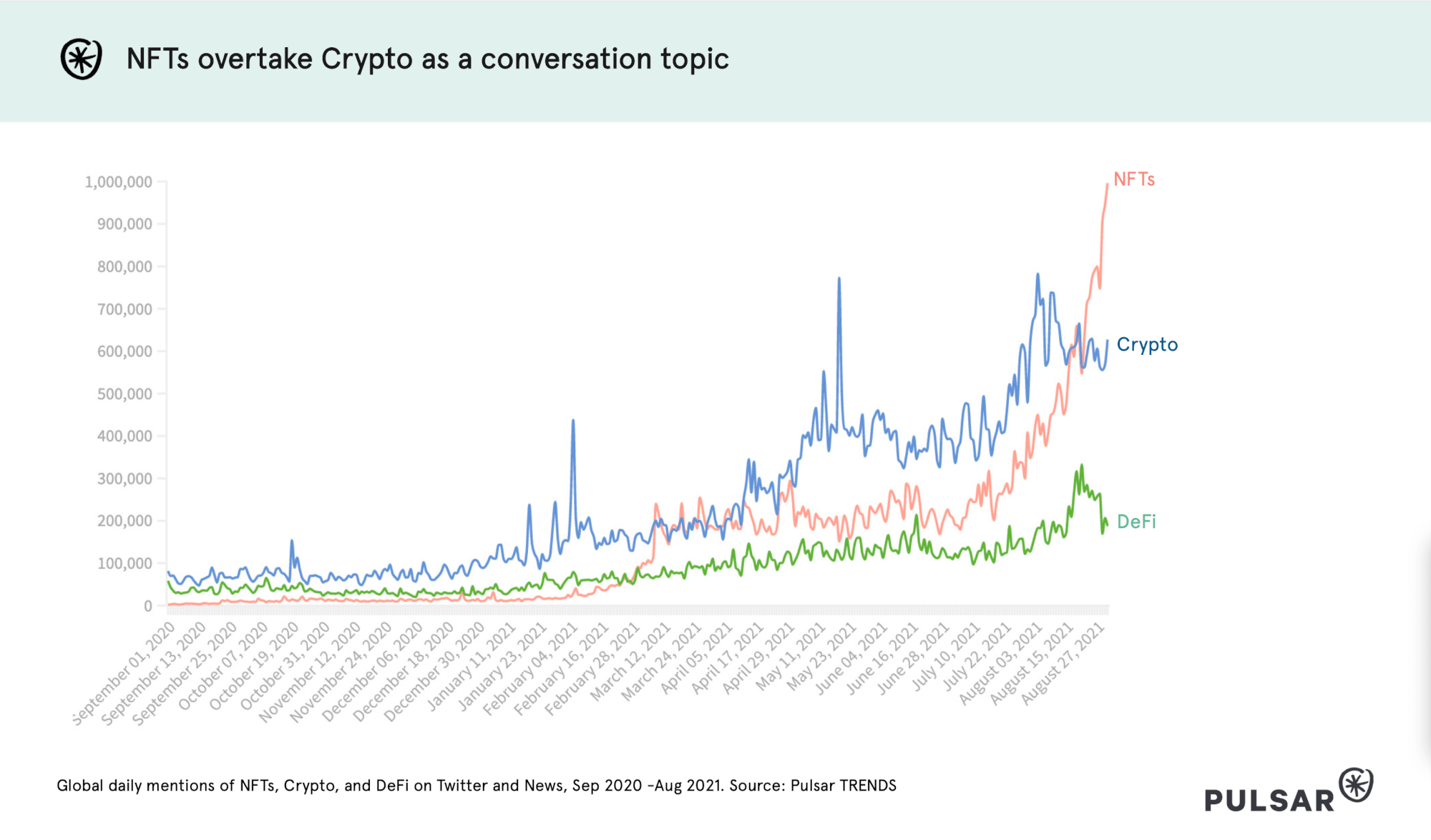1431x840 pixels.
Task: Click the PULSAR brand logo at bottom right
Action: point(1289,791)
